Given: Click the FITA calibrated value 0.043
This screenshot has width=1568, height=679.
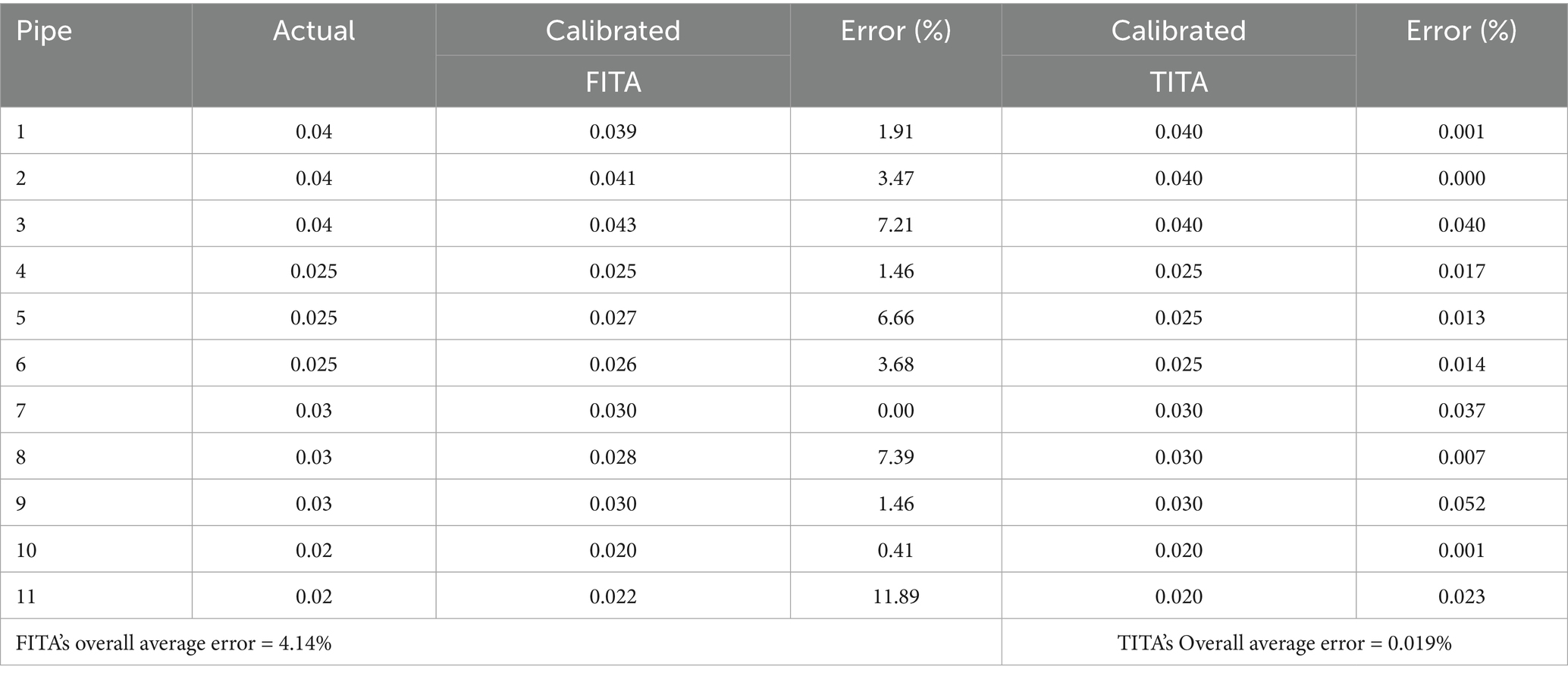Looking at the screenshot, I should 613,225.
